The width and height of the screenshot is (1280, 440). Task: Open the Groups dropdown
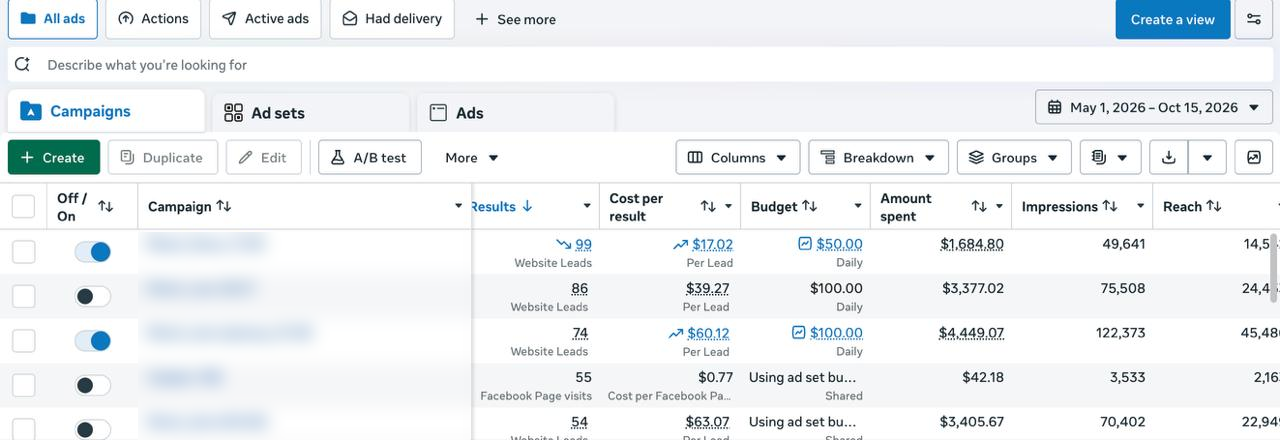point(1014,158)
